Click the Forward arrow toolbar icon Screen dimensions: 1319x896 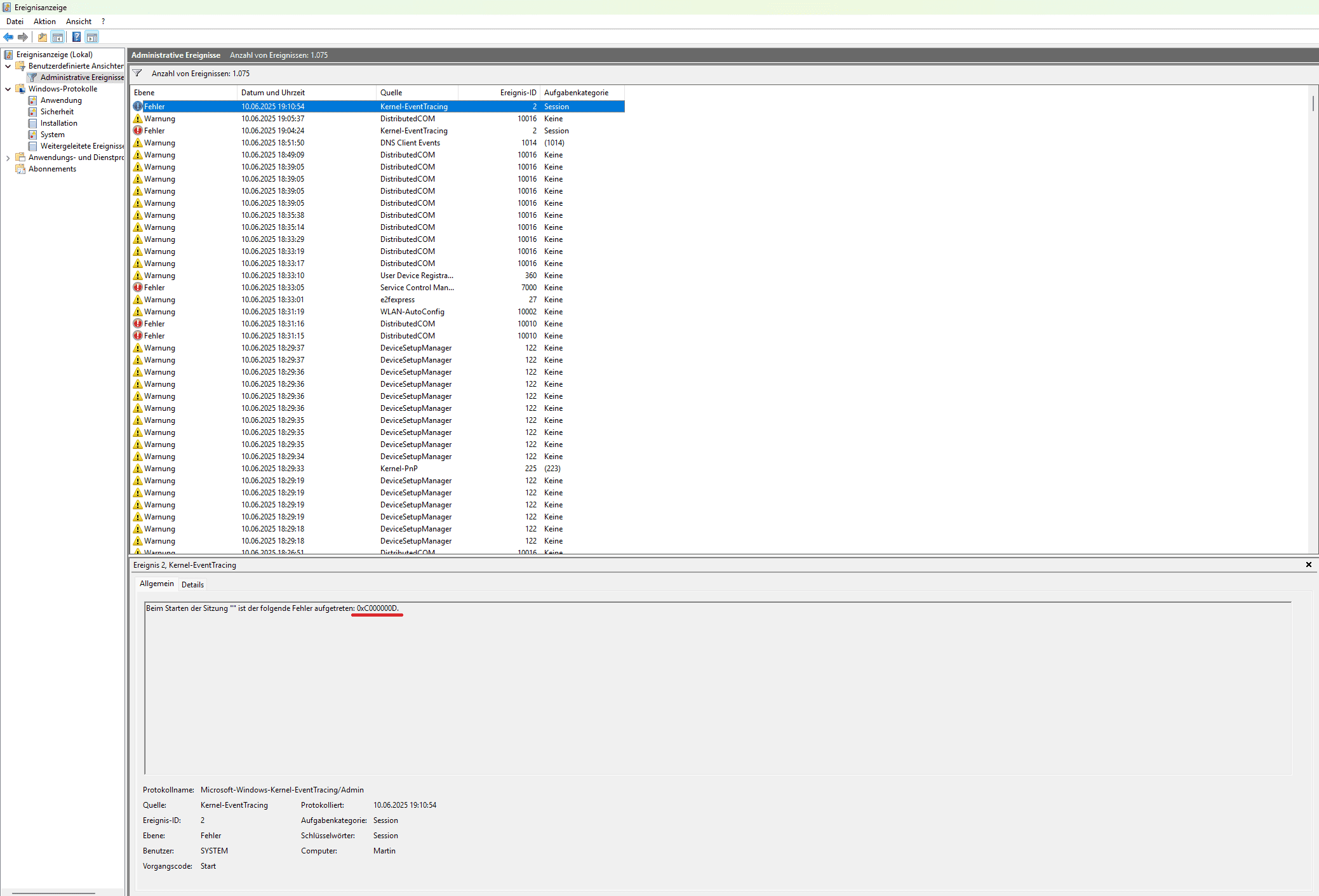pyautogui.click(x=23, y=37)
